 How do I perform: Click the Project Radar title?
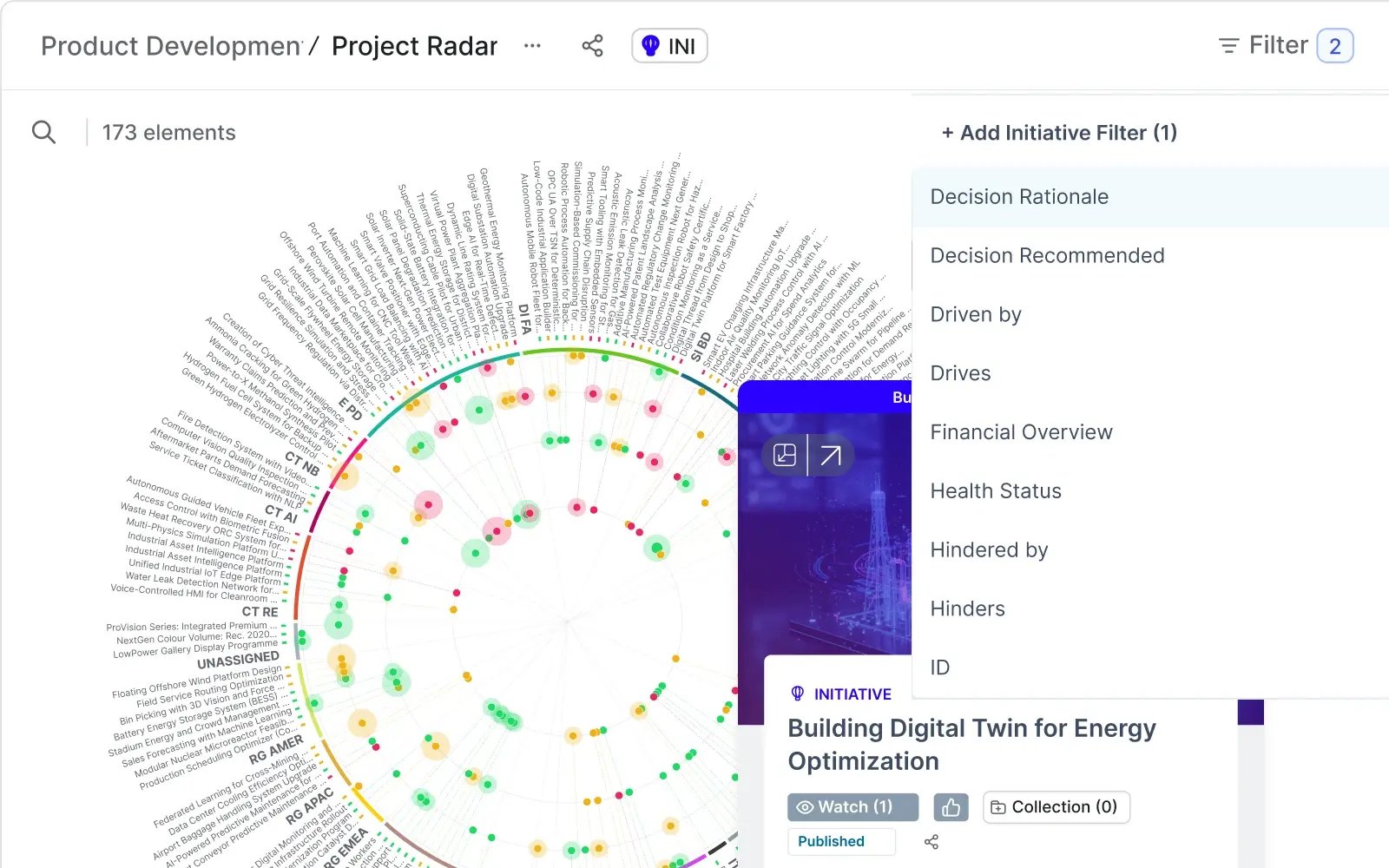point(414,46)
